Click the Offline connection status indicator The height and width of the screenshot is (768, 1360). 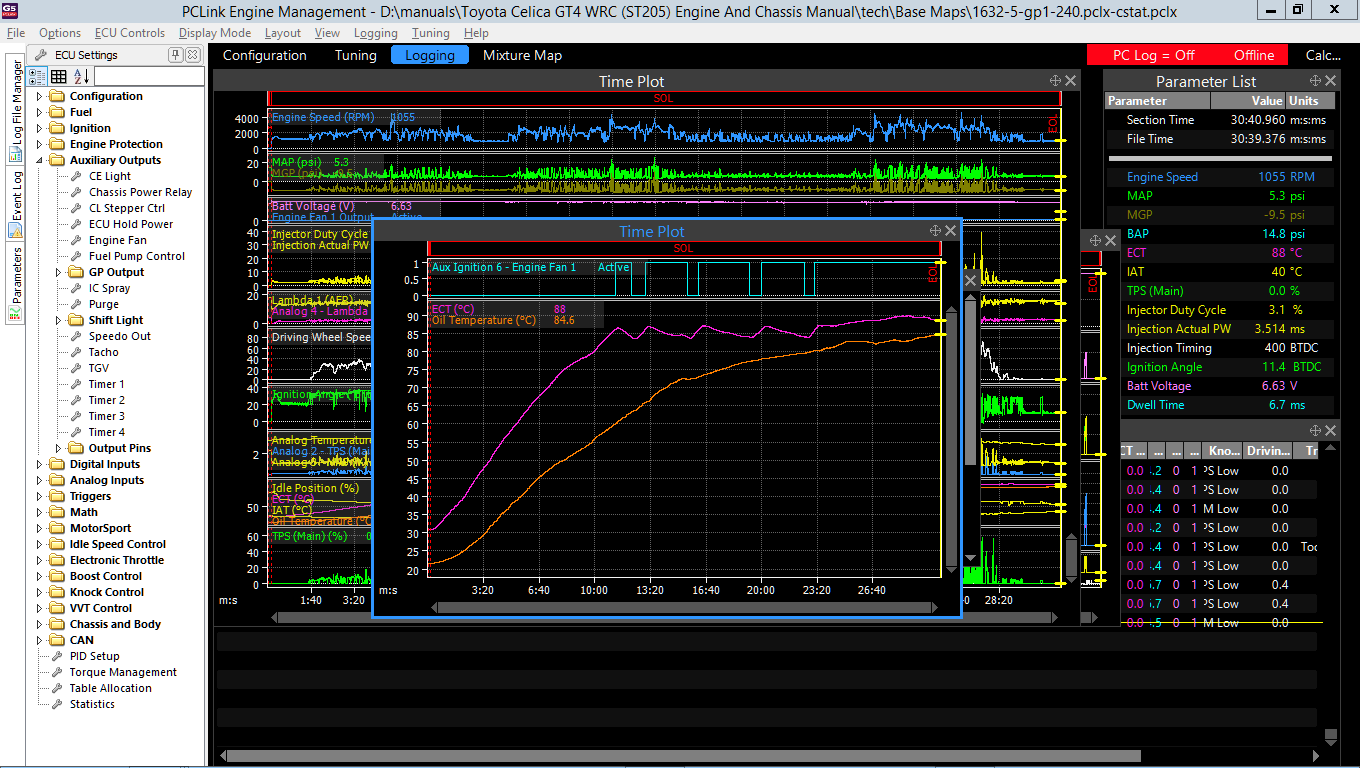point(1254,55)
